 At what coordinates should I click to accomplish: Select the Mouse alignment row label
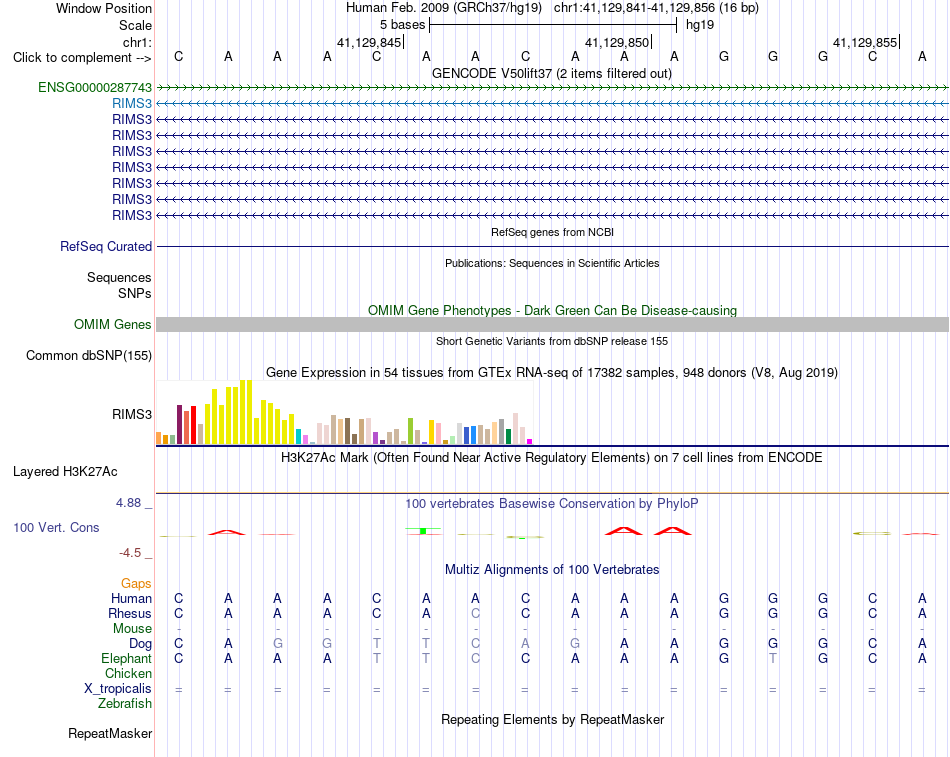tap(132, 629)
